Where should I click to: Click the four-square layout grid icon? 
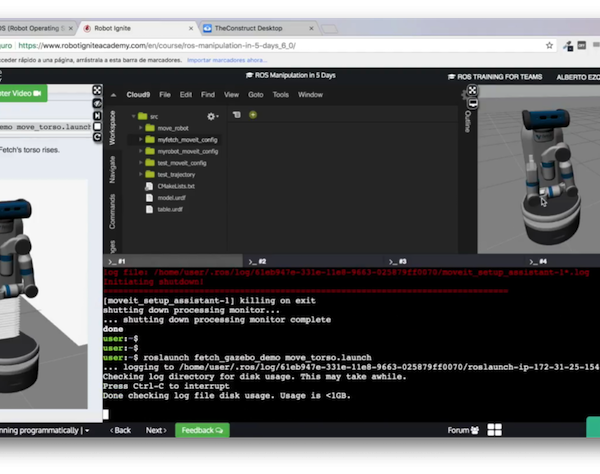click(x=494, y=430)
